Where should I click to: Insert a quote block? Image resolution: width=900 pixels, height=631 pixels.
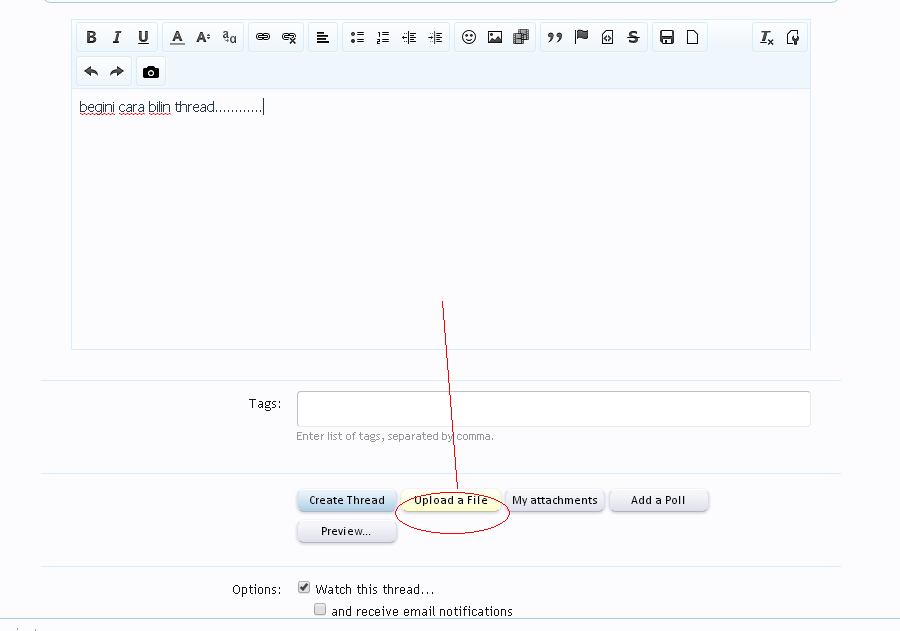tap(554, 37)
